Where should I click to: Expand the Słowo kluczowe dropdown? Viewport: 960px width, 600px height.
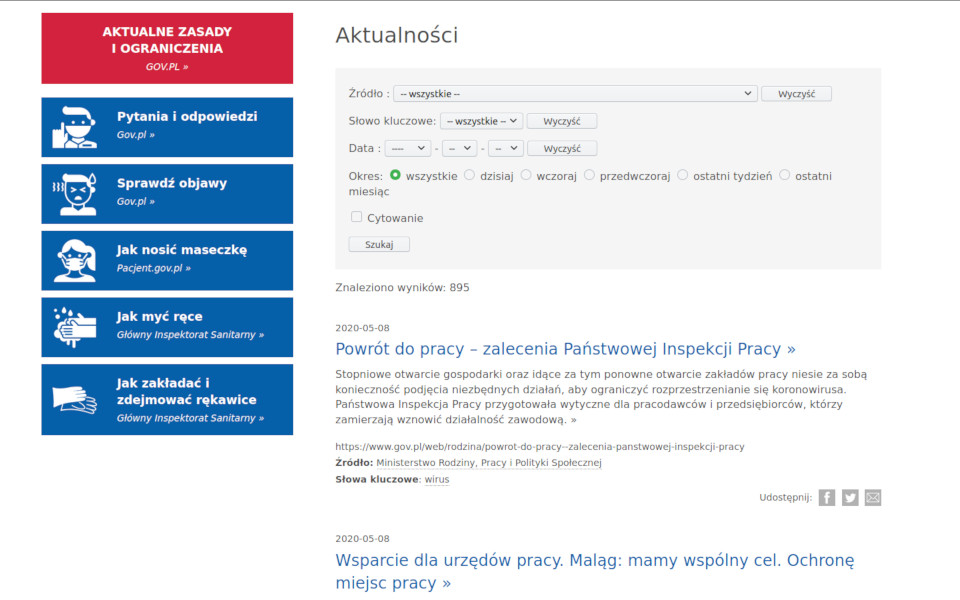click(481, 121)
